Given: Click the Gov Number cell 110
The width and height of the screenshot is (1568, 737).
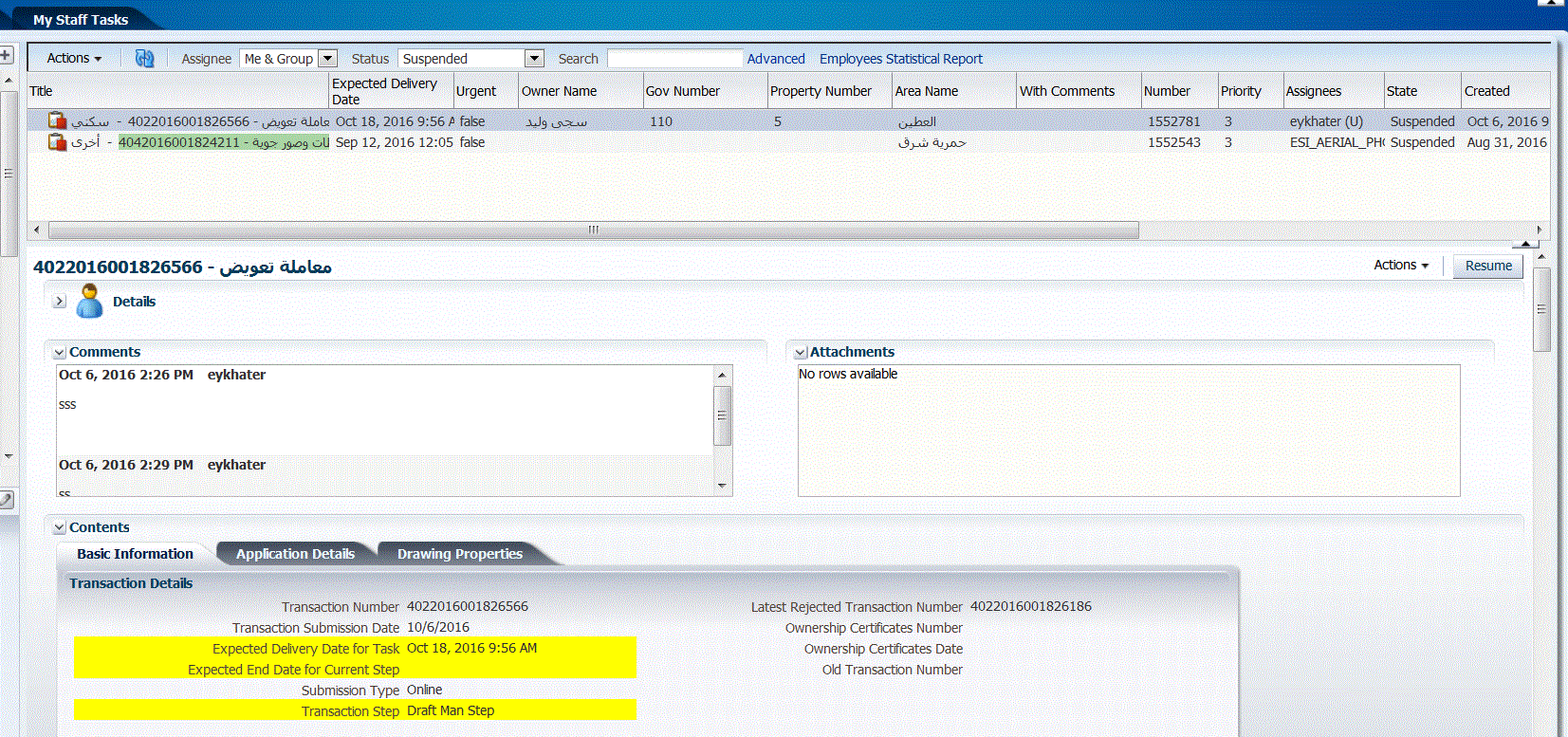Looking at the screenshot, I should [661, 121].
